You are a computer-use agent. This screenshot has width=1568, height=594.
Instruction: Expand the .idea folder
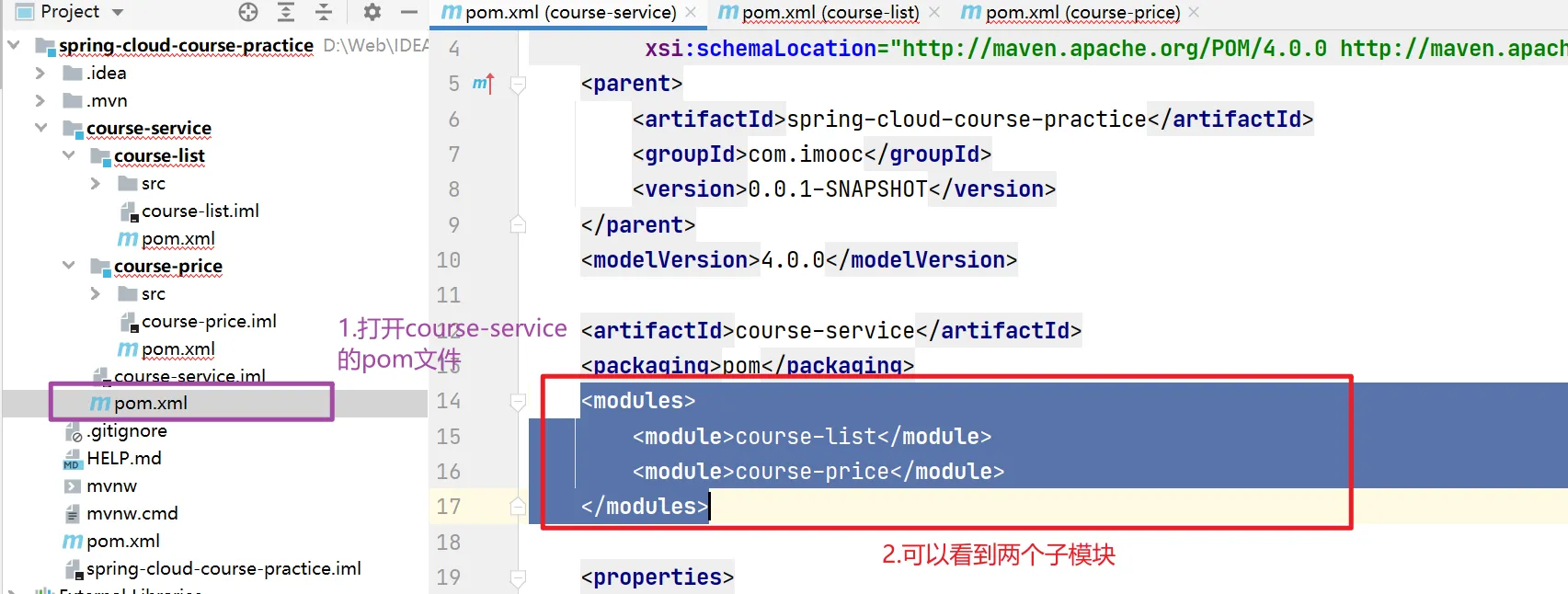pos(40,73)
